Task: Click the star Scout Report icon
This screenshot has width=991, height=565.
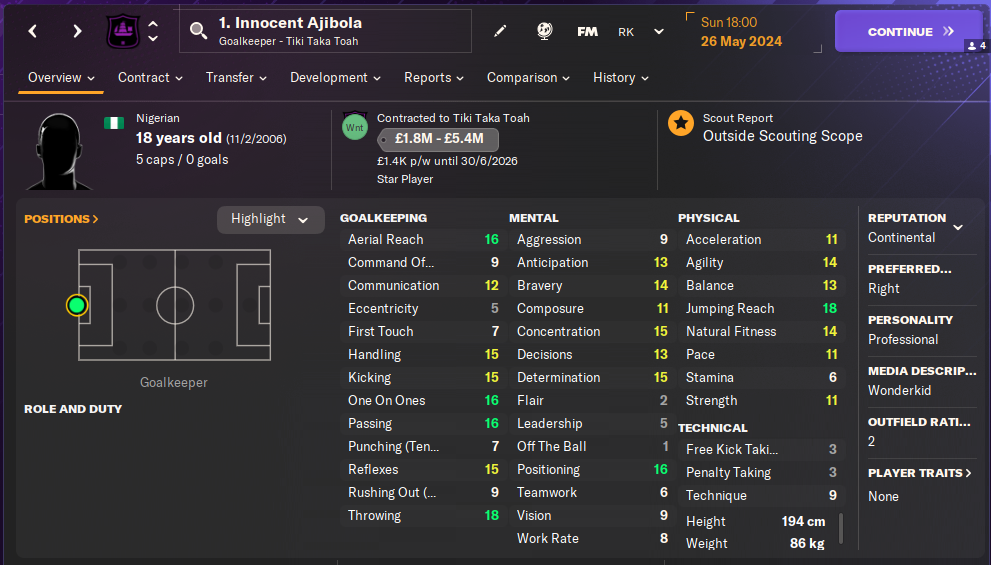Action: tap(681, 124)
